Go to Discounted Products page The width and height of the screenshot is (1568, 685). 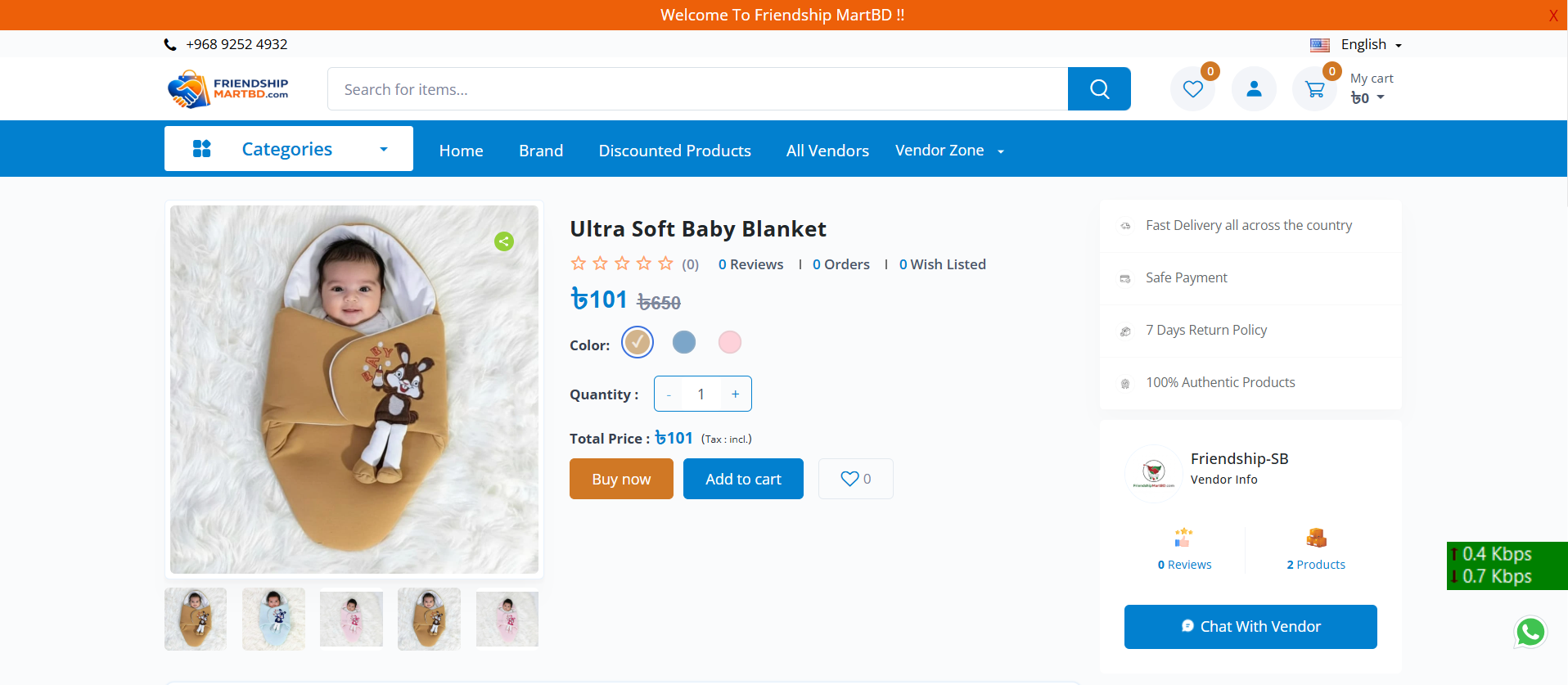674,151
